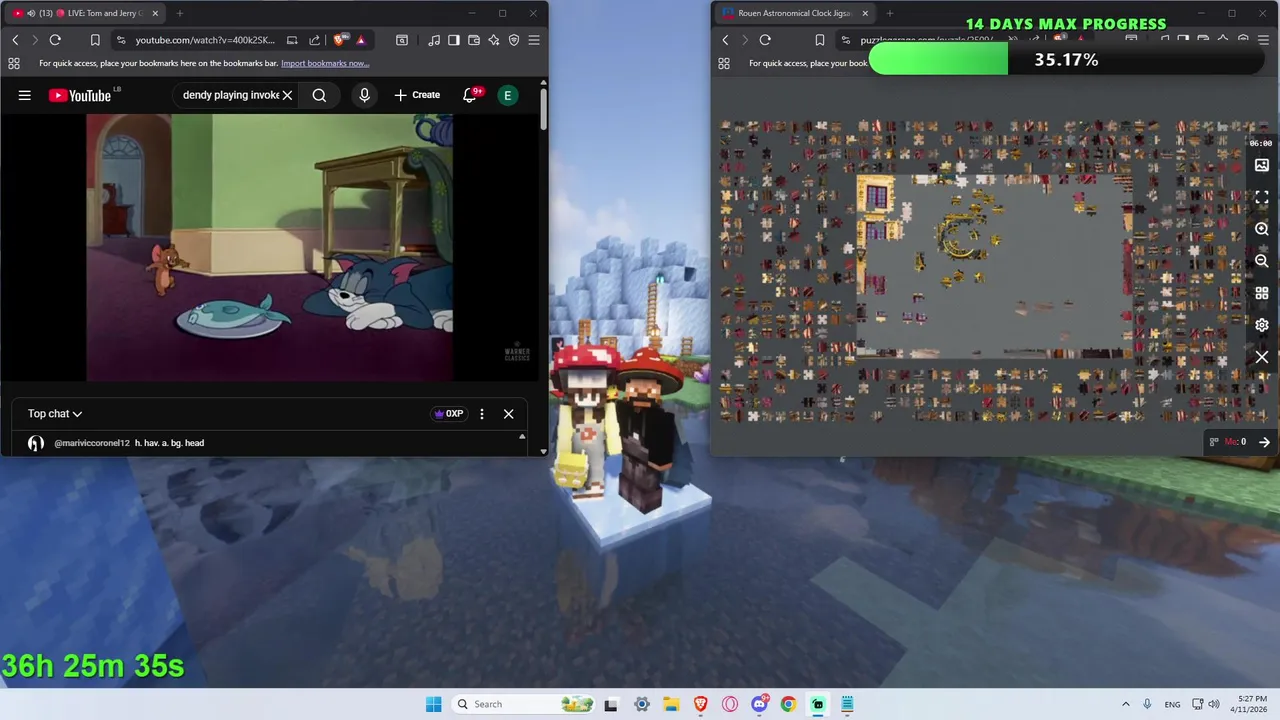The image size is (1280, 720).
Task: Open Brave Rewards triangle icon
Action: (361, 40)
